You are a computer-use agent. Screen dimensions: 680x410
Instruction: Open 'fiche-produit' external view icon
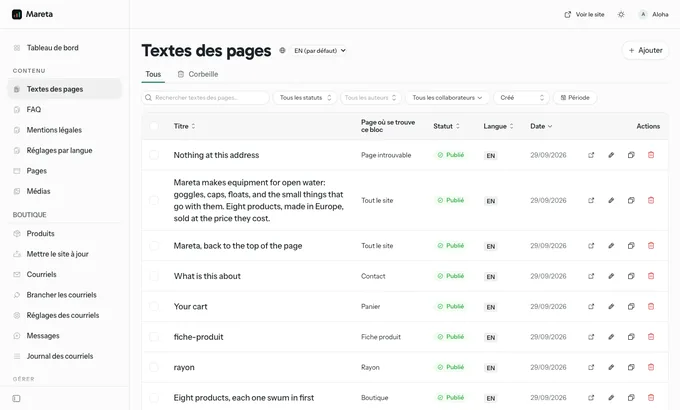591,337
